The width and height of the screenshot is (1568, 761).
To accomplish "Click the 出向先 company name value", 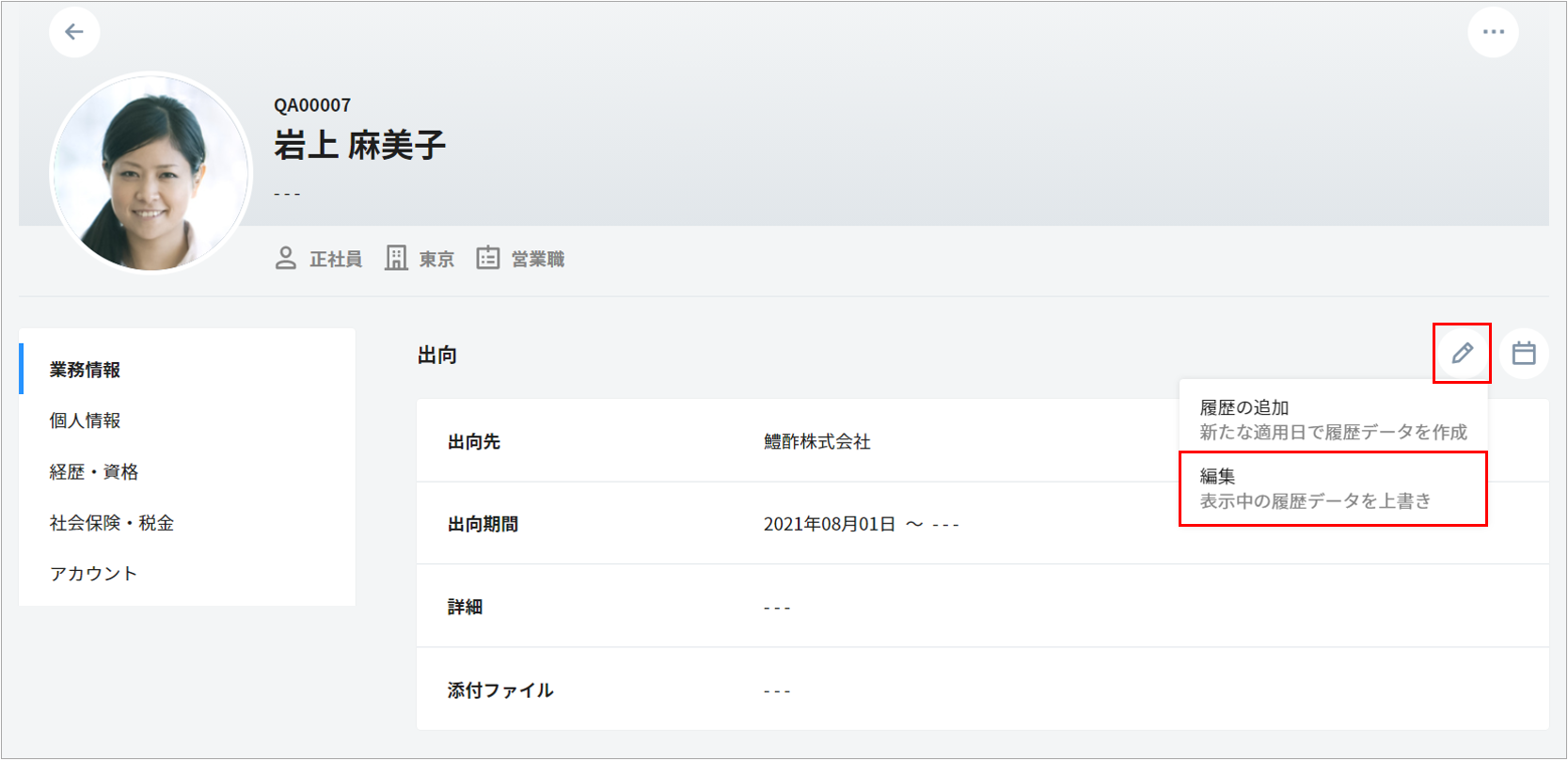I will 816,442.
